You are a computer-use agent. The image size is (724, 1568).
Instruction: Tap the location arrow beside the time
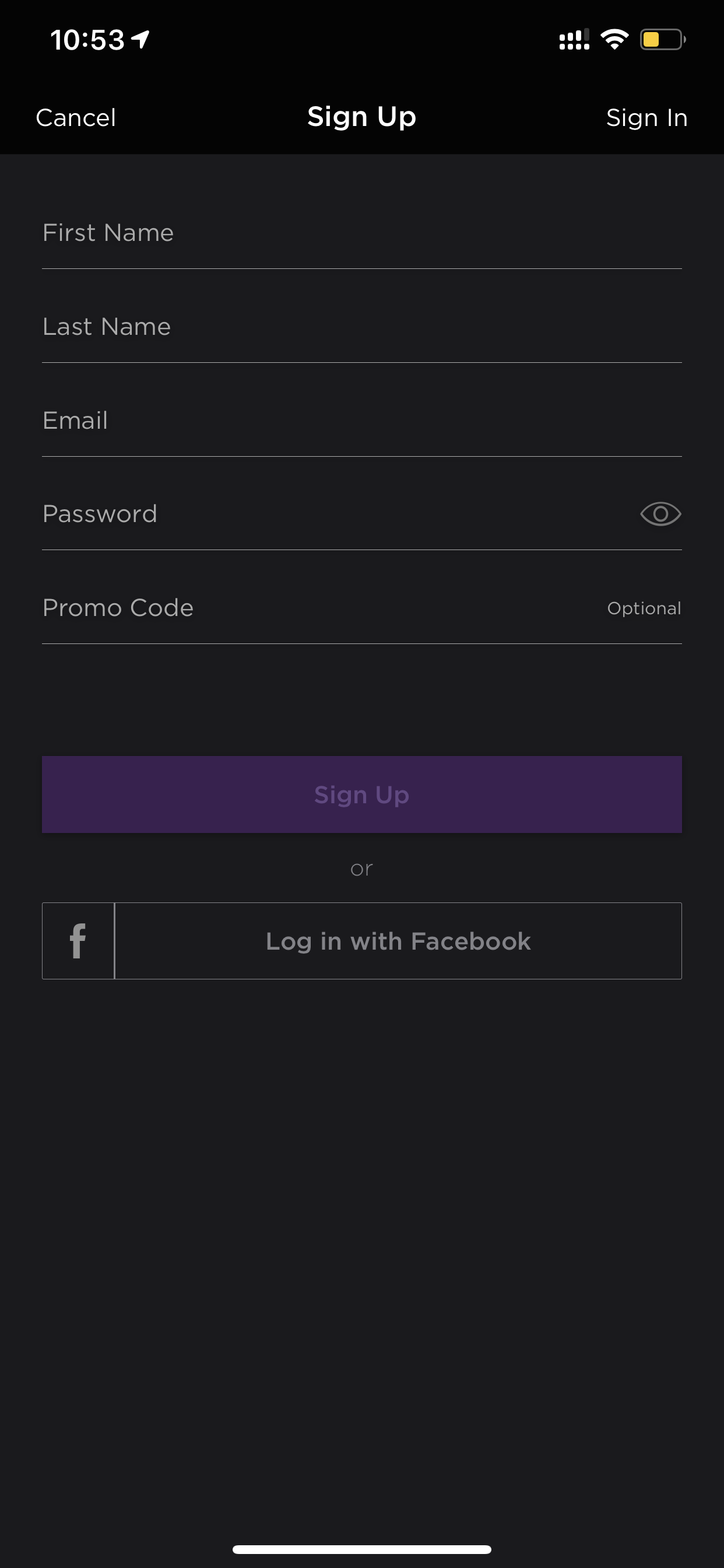(x=140, y=40)
